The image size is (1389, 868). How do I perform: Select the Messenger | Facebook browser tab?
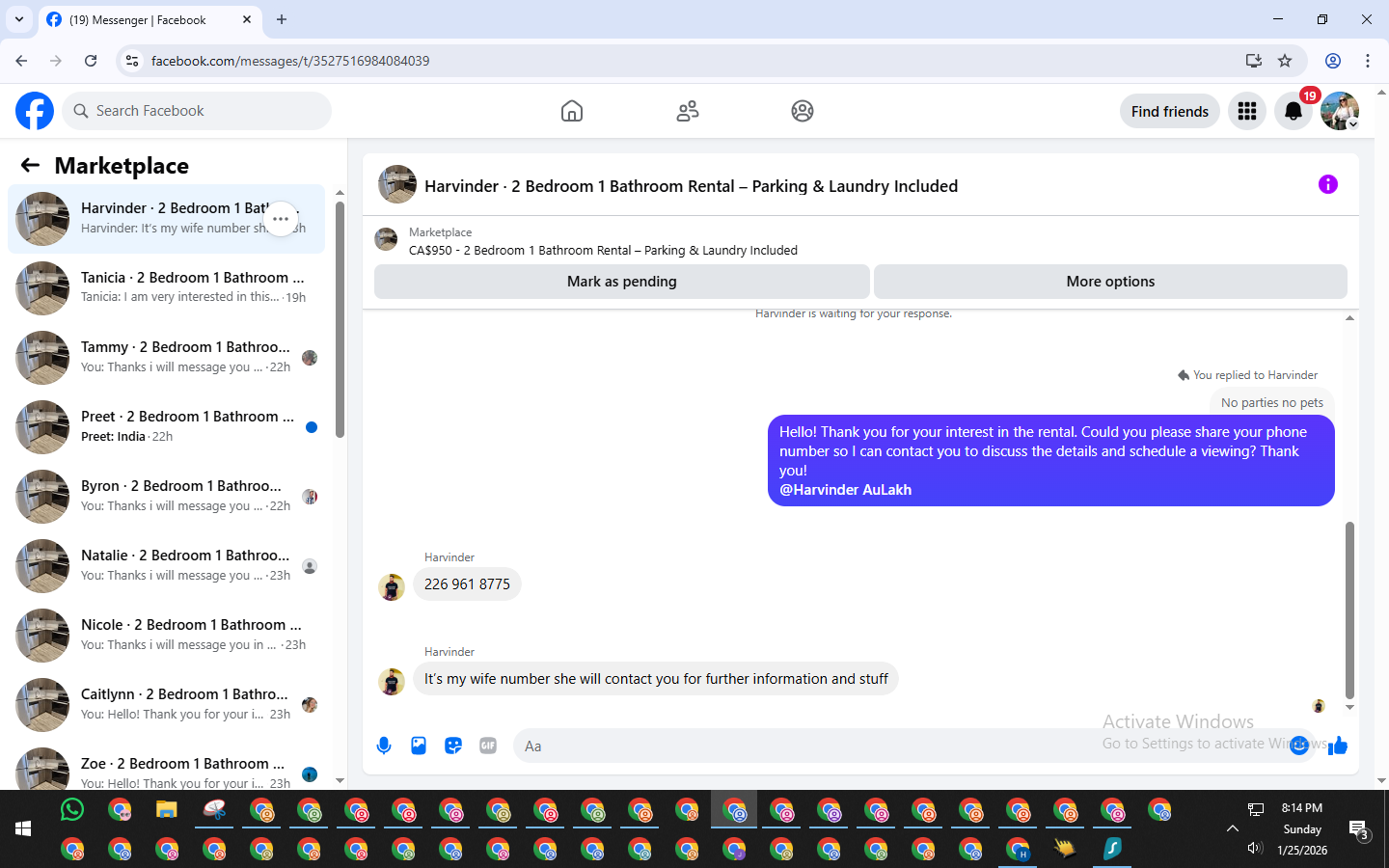pyautogui.click(x=150, y=19)
